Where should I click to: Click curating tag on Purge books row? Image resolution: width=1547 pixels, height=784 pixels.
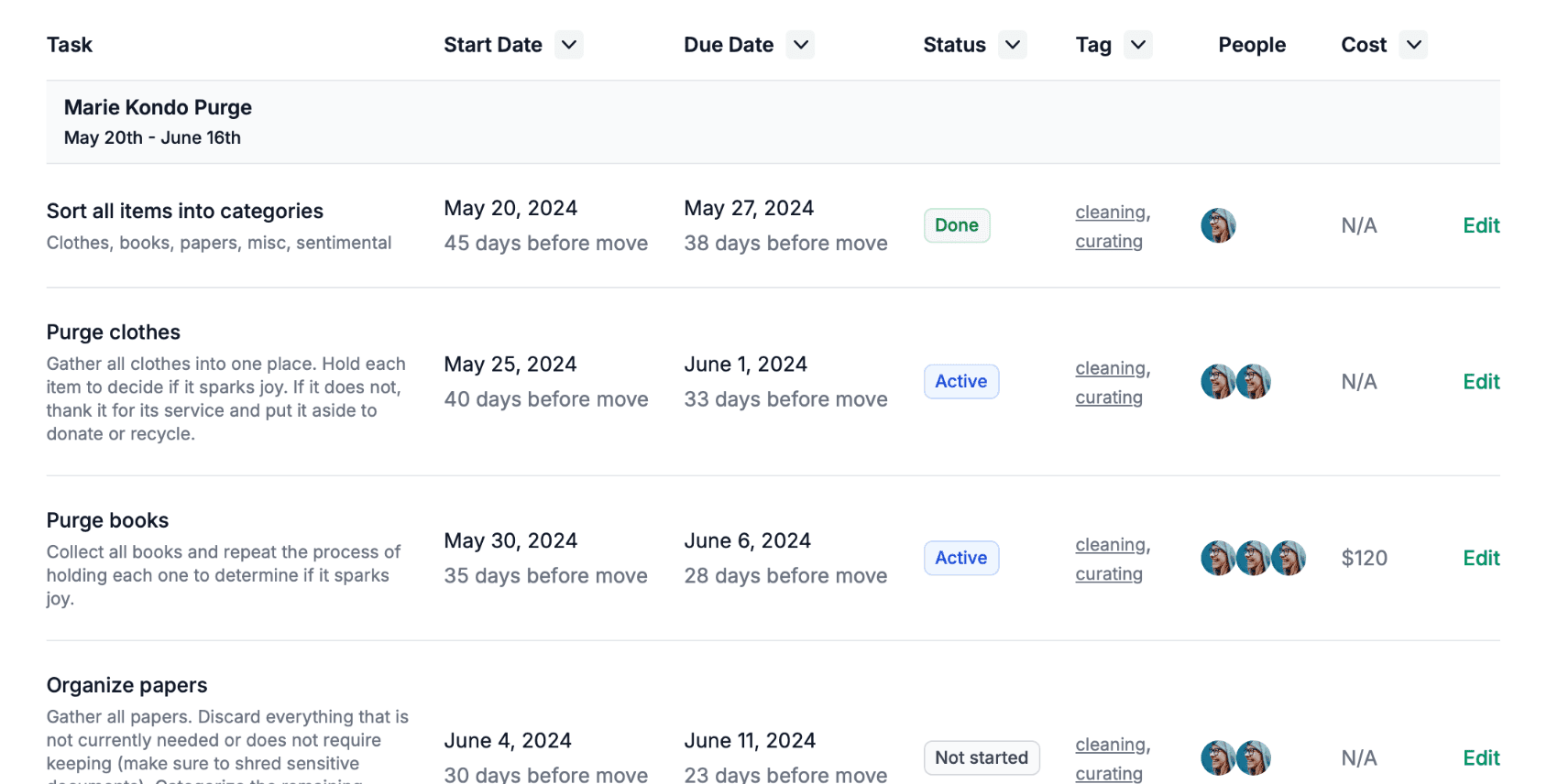tap(1109, 574)
